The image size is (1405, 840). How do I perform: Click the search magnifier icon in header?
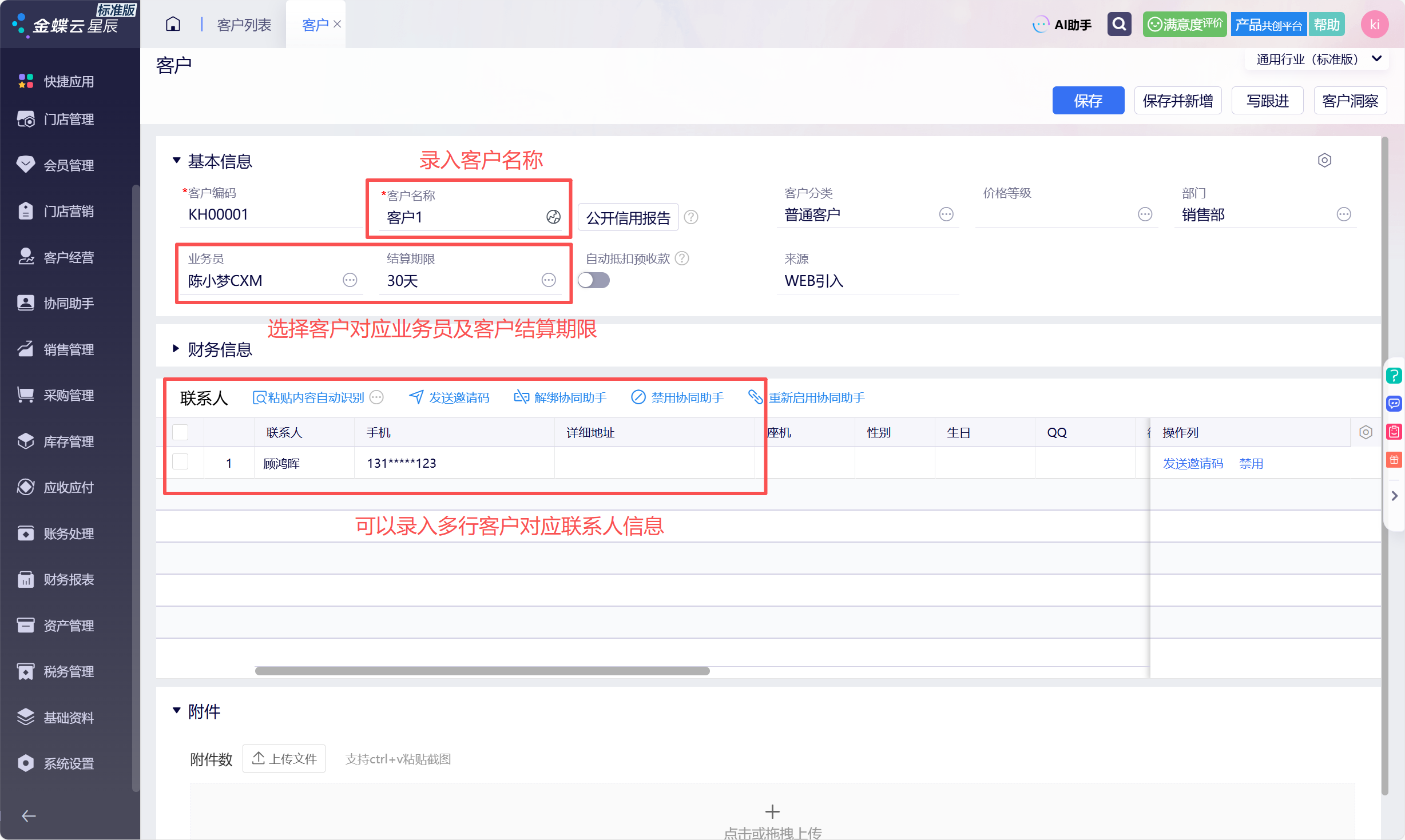(x=1119, y=24)
